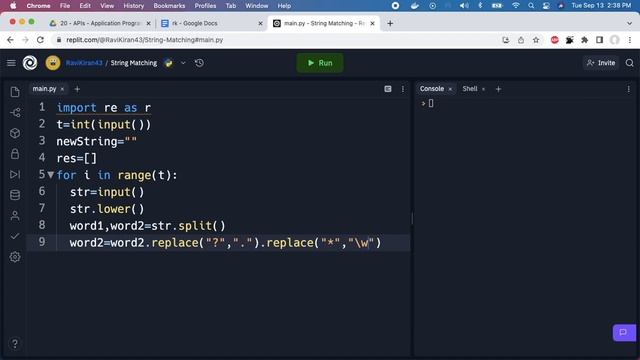Click line number 9 in the gutter
This screenshot has height=360, width=640.
pos(42,242)
